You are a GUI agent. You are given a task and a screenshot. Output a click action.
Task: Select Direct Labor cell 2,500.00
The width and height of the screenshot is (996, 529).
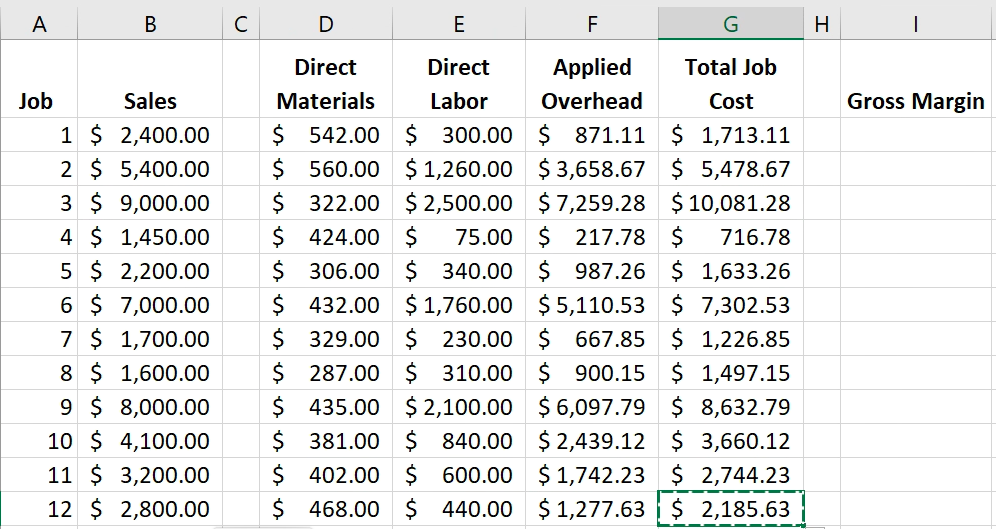pyautogui.click(x=459, y=203)
